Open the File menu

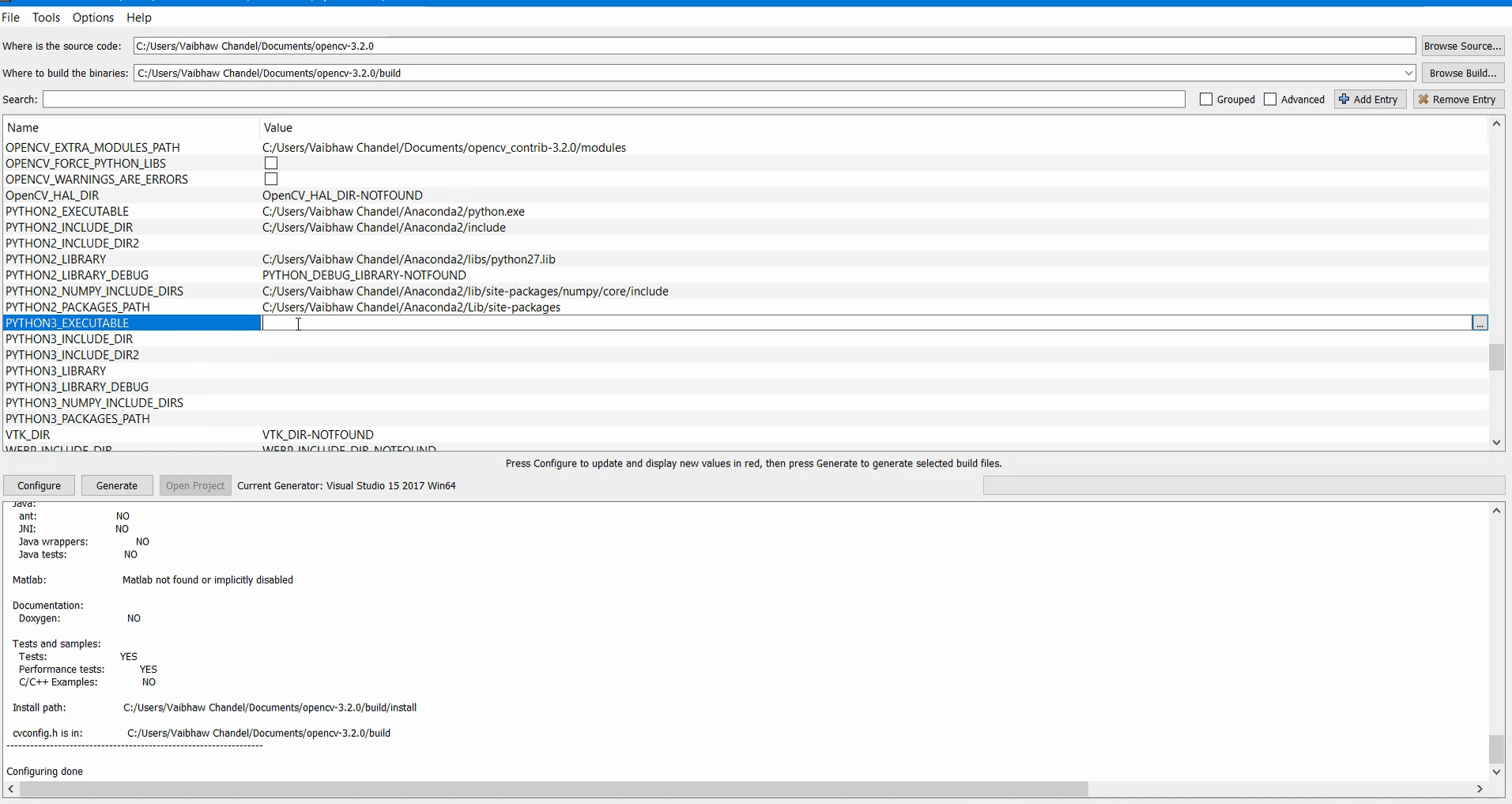coord(11,17)
